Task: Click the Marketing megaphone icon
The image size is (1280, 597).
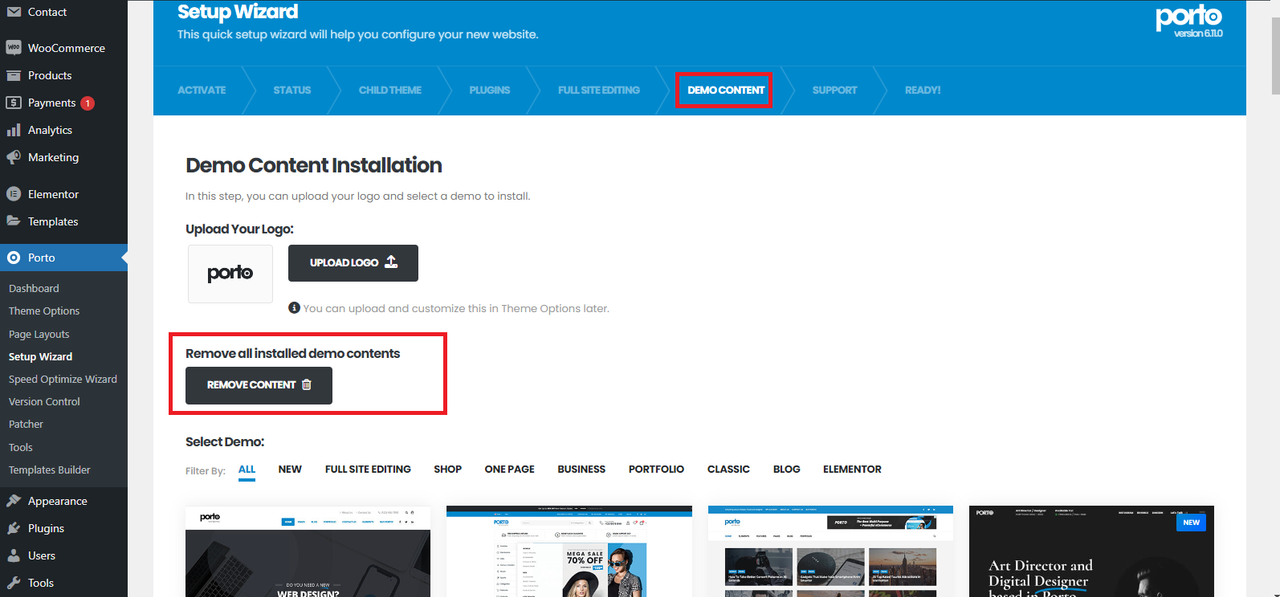Action: click(x=14, y=157)
